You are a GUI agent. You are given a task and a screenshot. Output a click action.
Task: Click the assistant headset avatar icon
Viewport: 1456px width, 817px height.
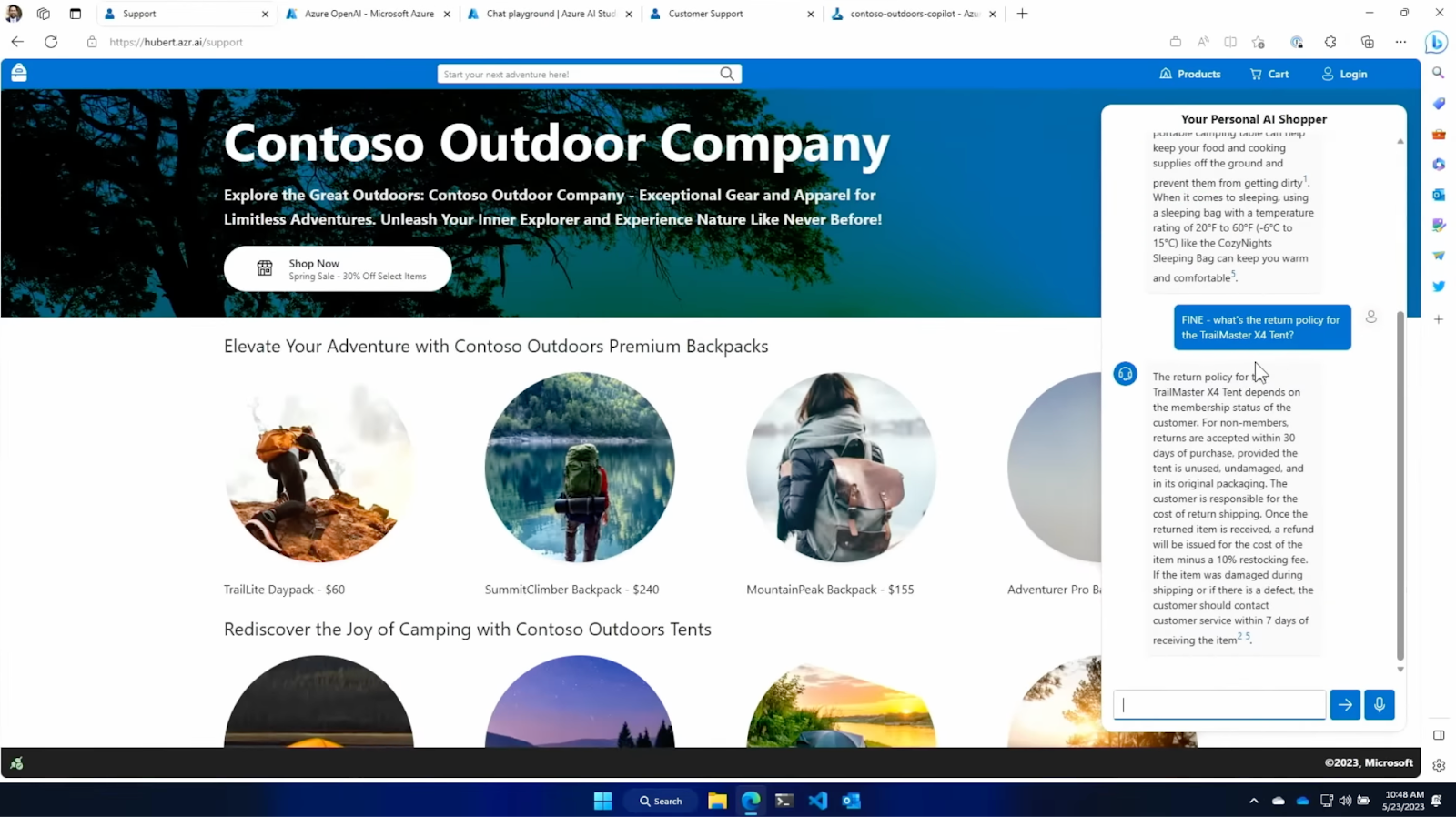click(x=1126, y=374)
